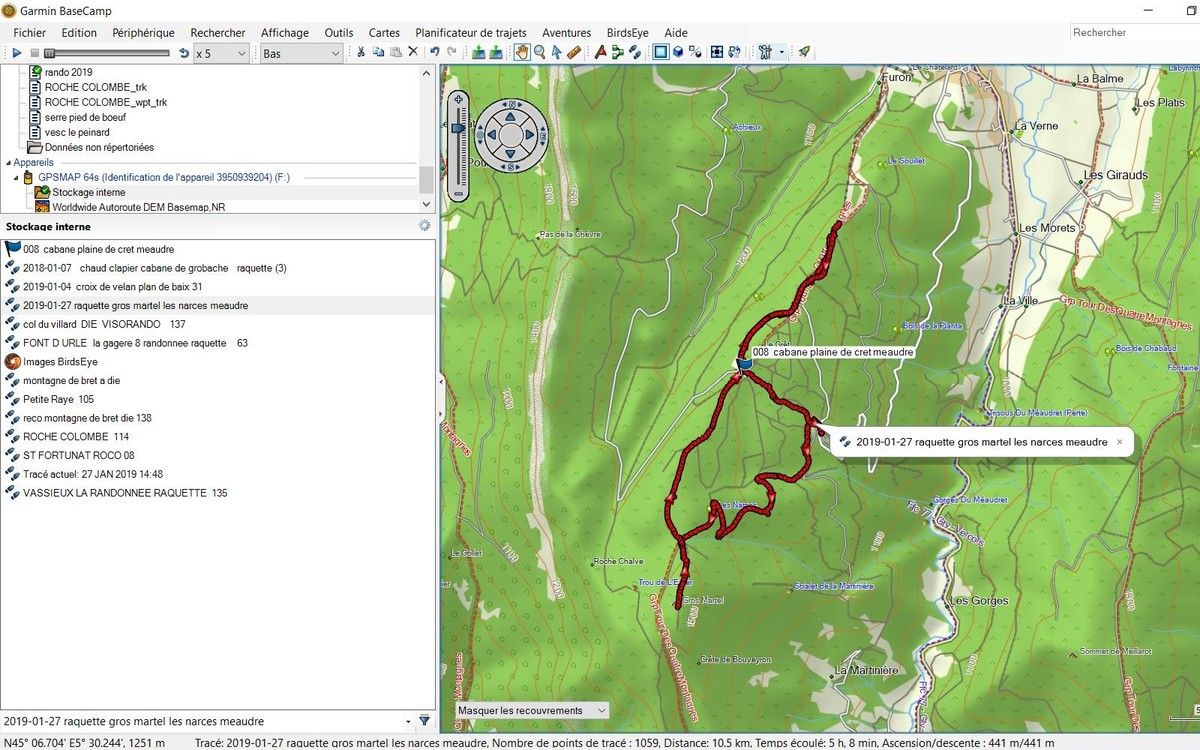This screenshot has width=1200, height=750.
Task: Click the green Garmin Adventures icon
Action: point(804,52)
